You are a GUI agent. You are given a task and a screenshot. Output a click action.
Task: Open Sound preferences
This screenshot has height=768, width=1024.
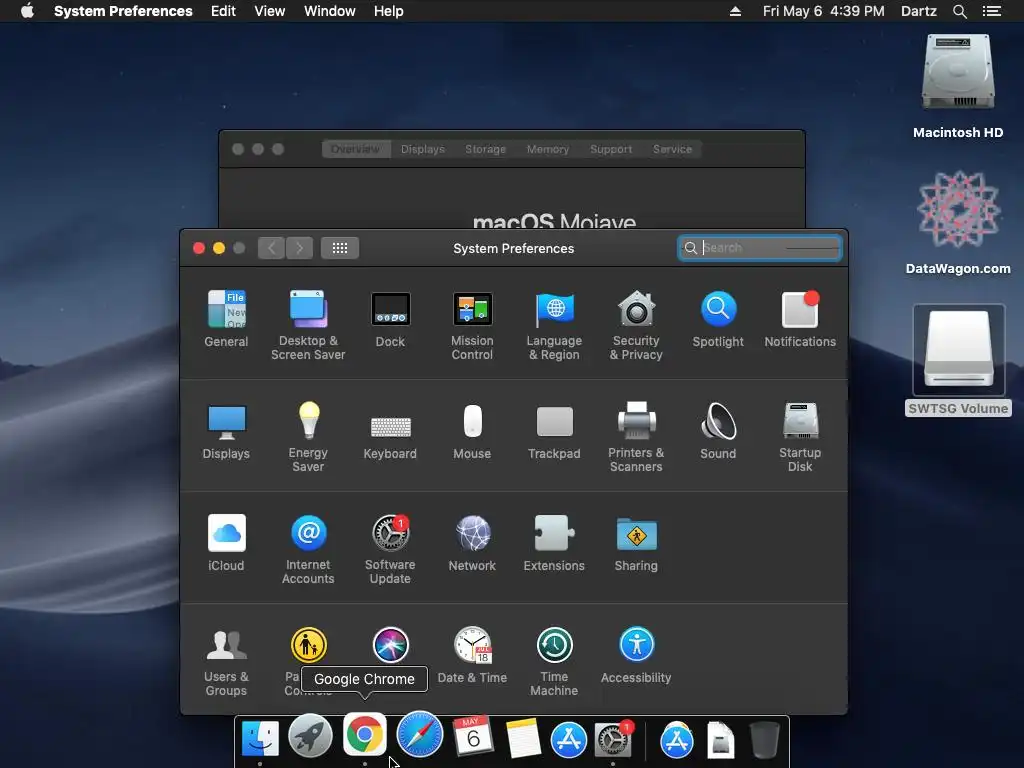click(x=718, y=431)
